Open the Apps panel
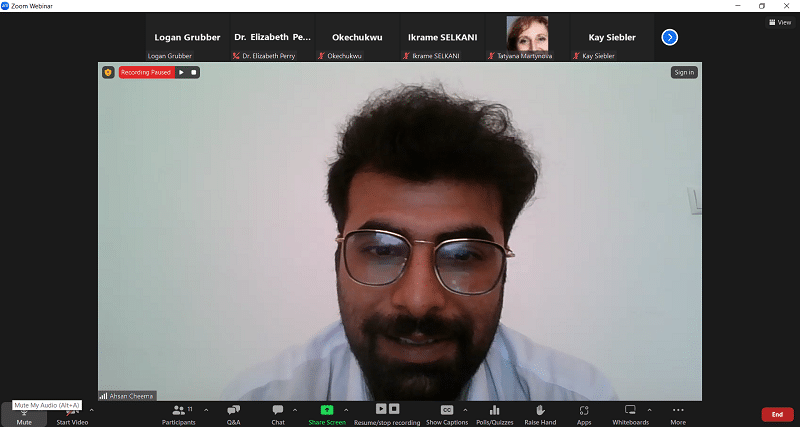Image resolution: width=800 pixels, height=427 pixels. click(584, 414)
